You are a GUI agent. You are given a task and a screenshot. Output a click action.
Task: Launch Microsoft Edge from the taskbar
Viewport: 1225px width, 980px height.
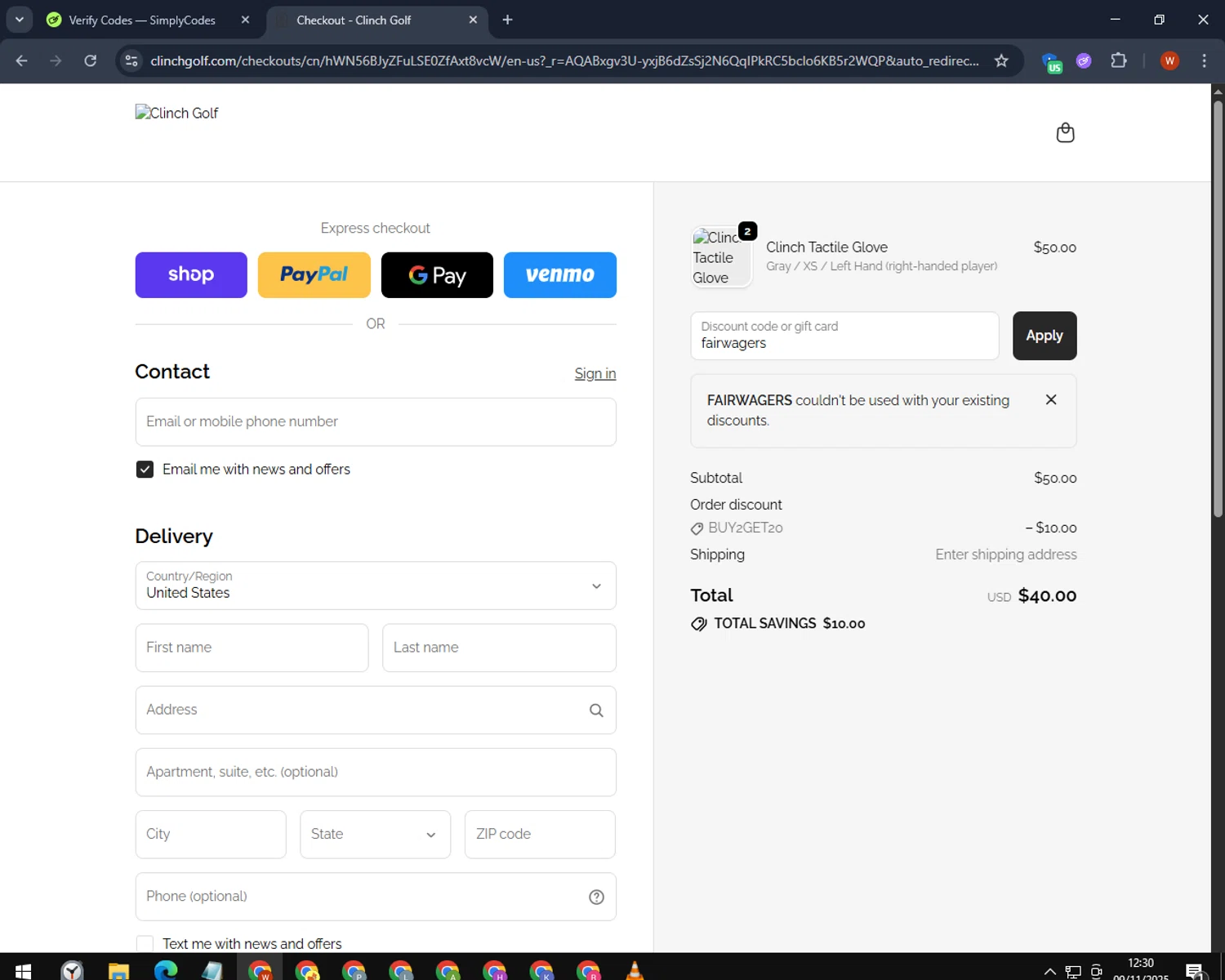tap(166, 970)
